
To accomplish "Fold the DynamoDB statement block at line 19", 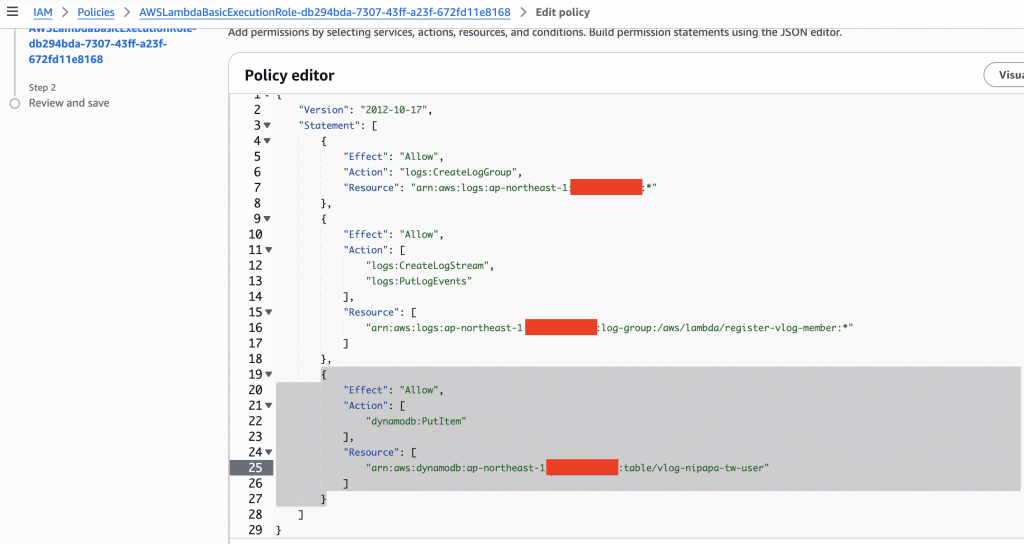I will tap(267, 375).
